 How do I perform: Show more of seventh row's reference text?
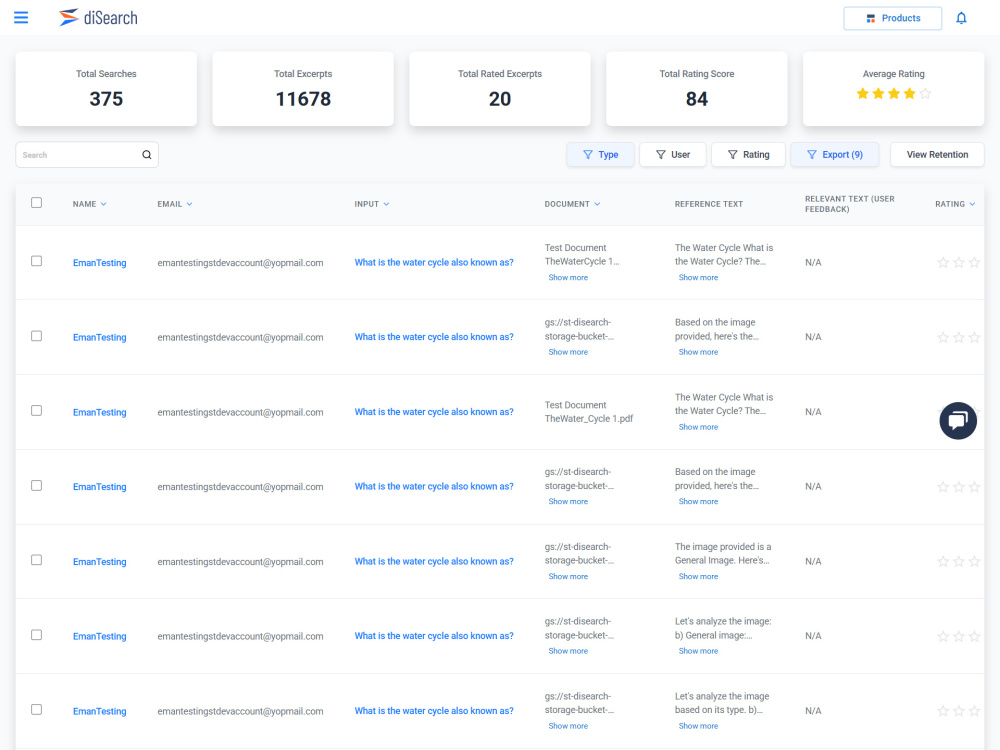[x=698, y=726]
